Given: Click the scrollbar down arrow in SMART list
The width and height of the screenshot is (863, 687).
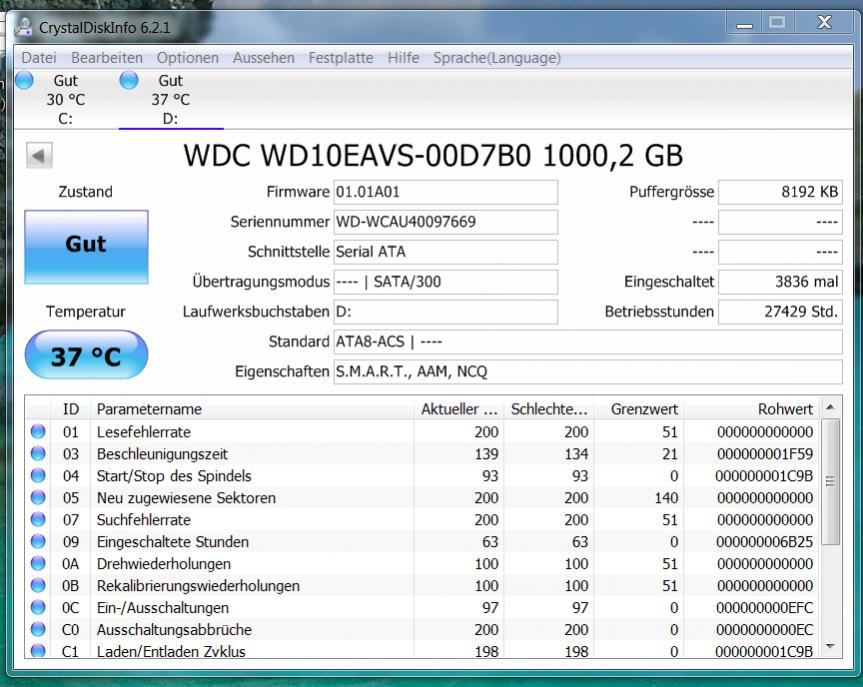Looking at the screenshot, I should pyautogui.click(x=831, y=646).
